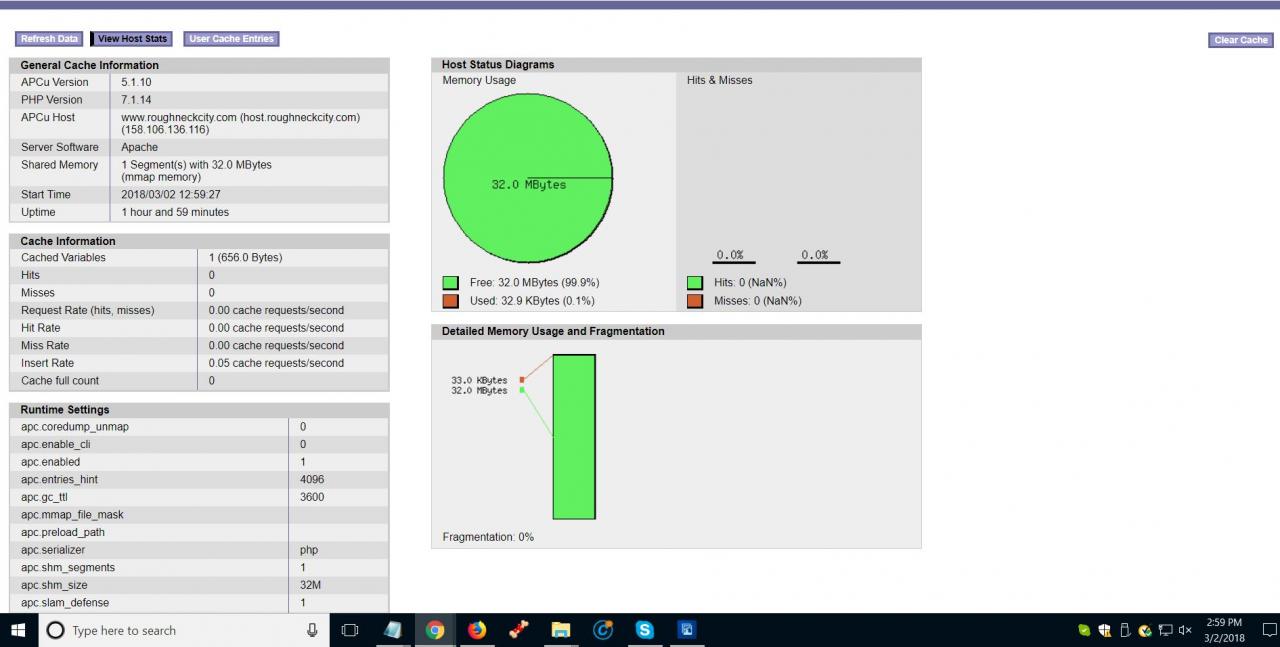
Task: Click the USB safely remove tray icon
Action: 1125,630
